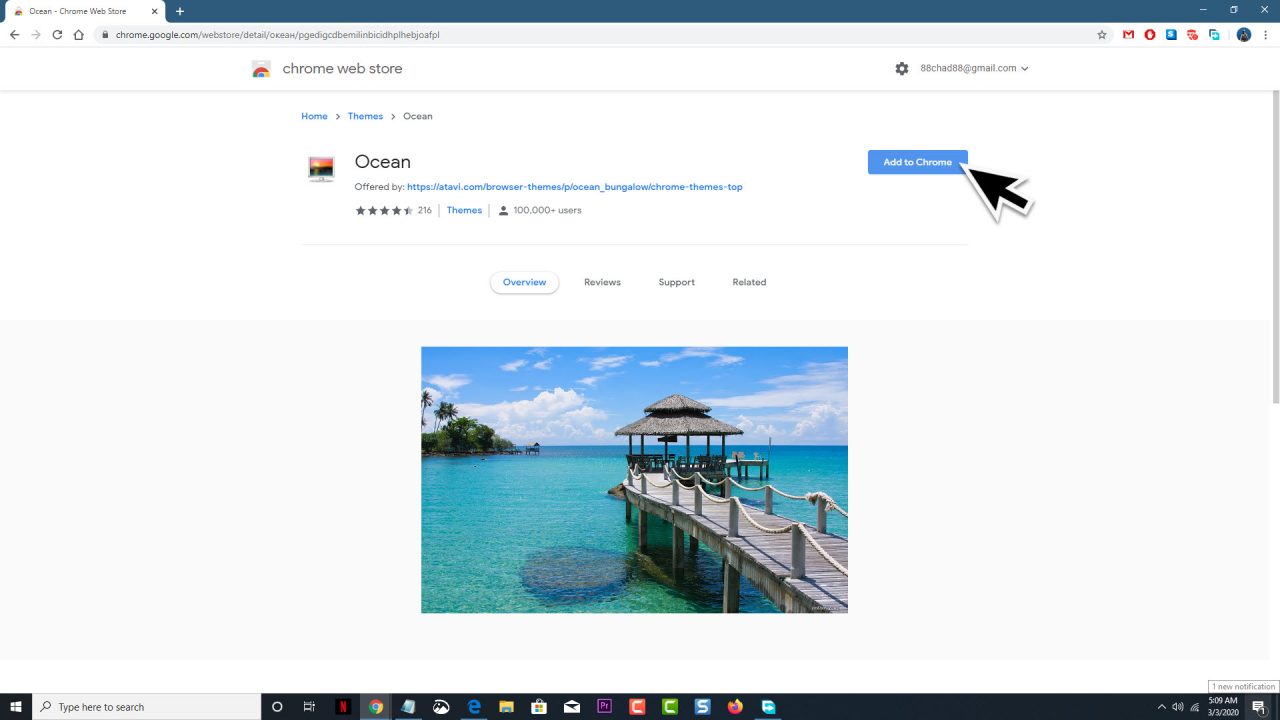View the Related tab
The height and width of the screenshot is (720, 1280).
tap(749, 282)
